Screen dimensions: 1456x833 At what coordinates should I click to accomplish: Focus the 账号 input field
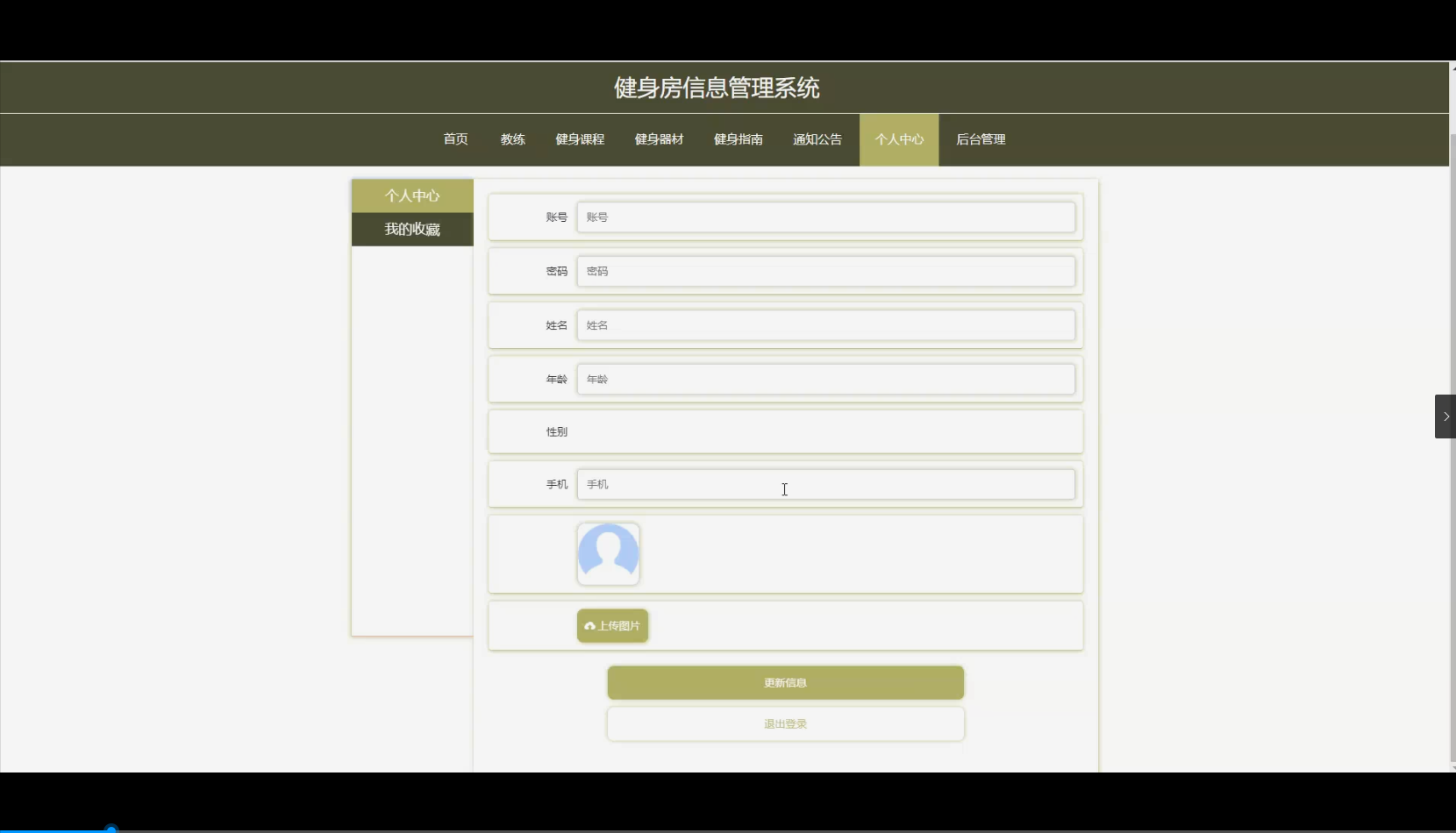point(825,217)
